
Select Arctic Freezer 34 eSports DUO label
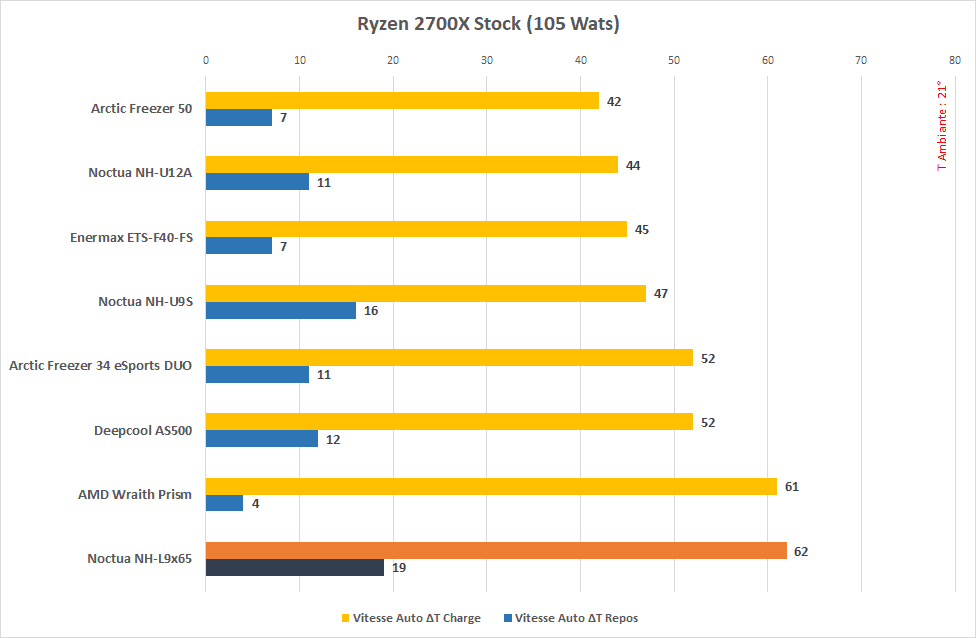100,365
